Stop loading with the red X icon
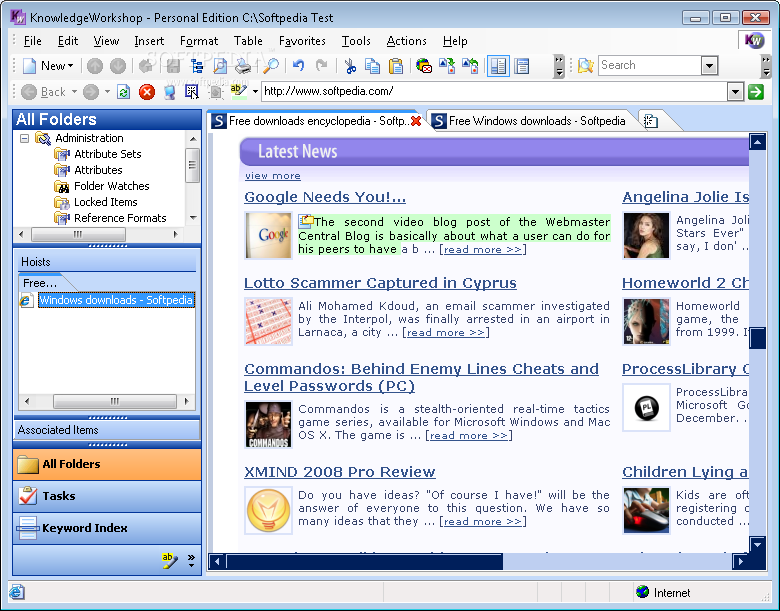Image resolution: width=780 pixels, height=611 pixels. (147, 92)
